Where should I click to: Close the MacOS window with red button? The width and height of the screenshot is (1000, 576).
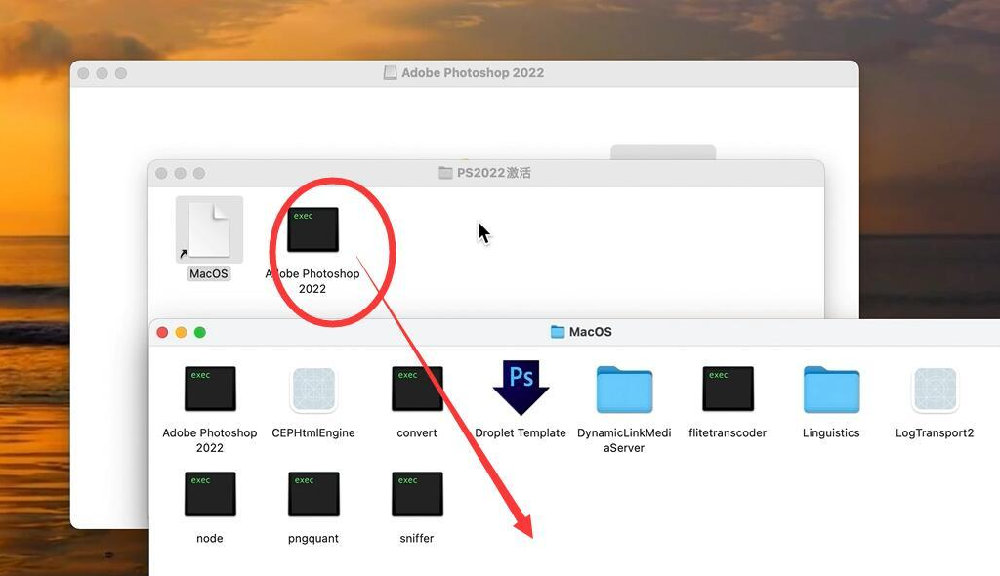[162, 332]
